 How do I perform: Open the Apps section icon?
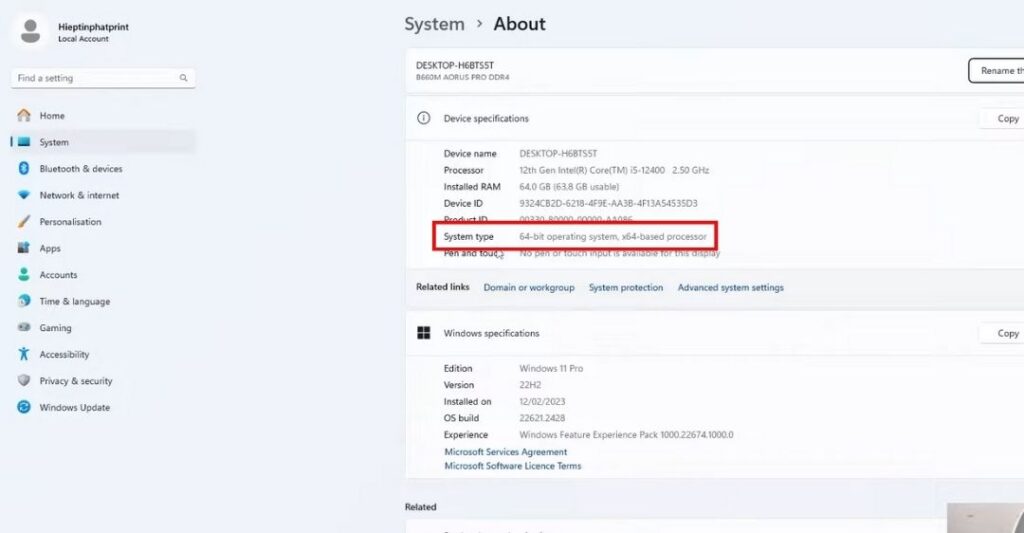click(x=24, y=248)
